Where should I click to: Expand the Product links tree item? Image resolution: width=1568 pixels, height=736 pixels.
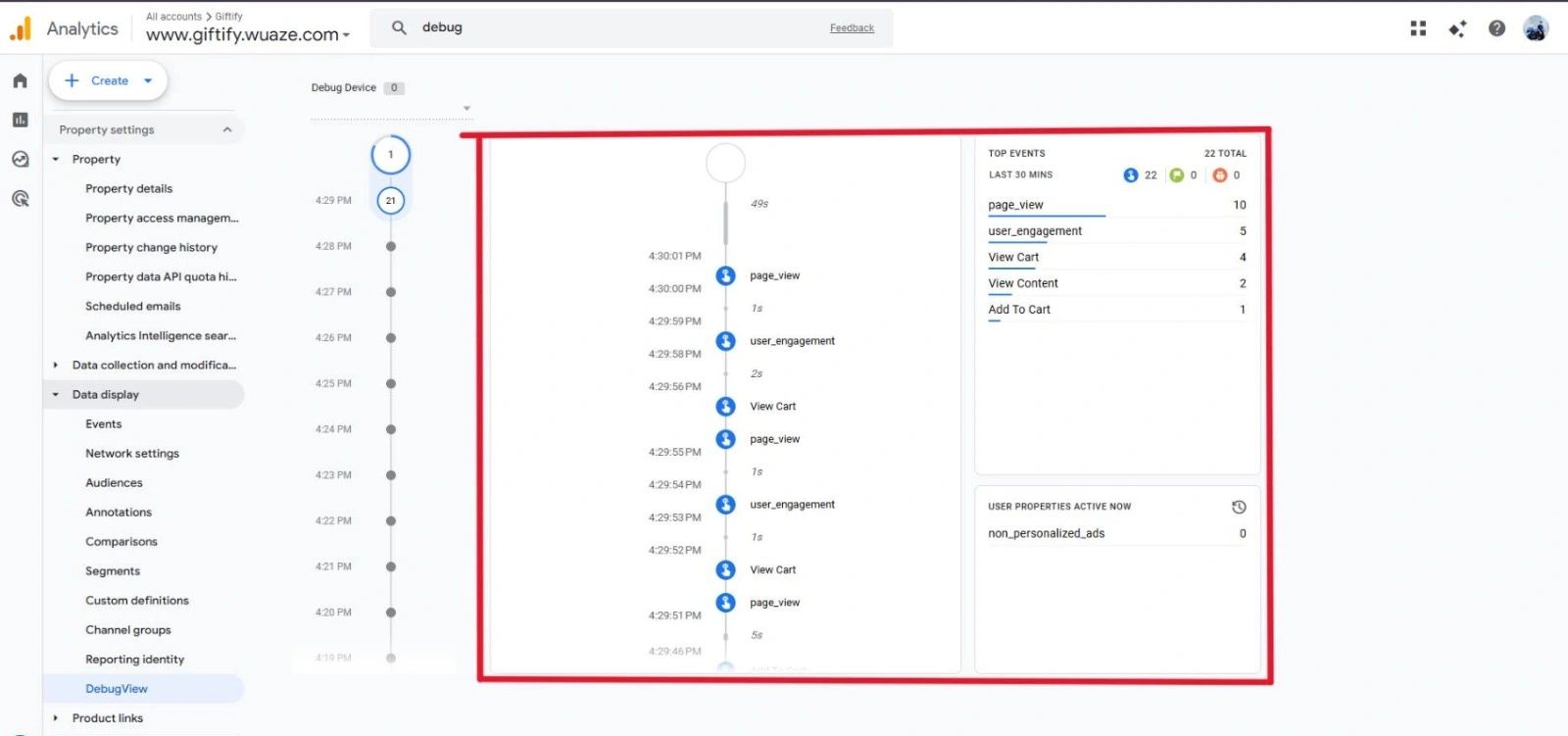tap(56, 718)
